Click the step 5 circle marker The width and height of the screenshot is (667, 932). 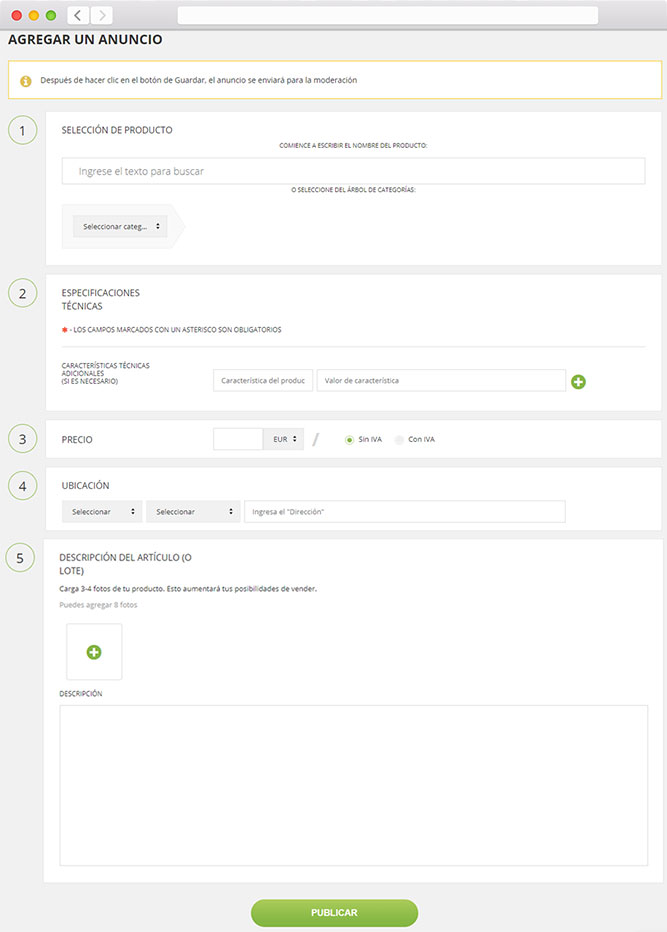click(x=22, y=557)
